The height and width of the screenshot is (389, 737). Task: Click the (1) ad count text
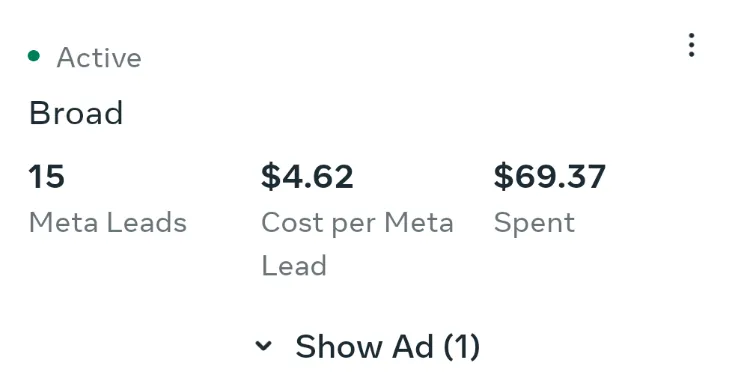pyautogui.click(x=462, y=347)
